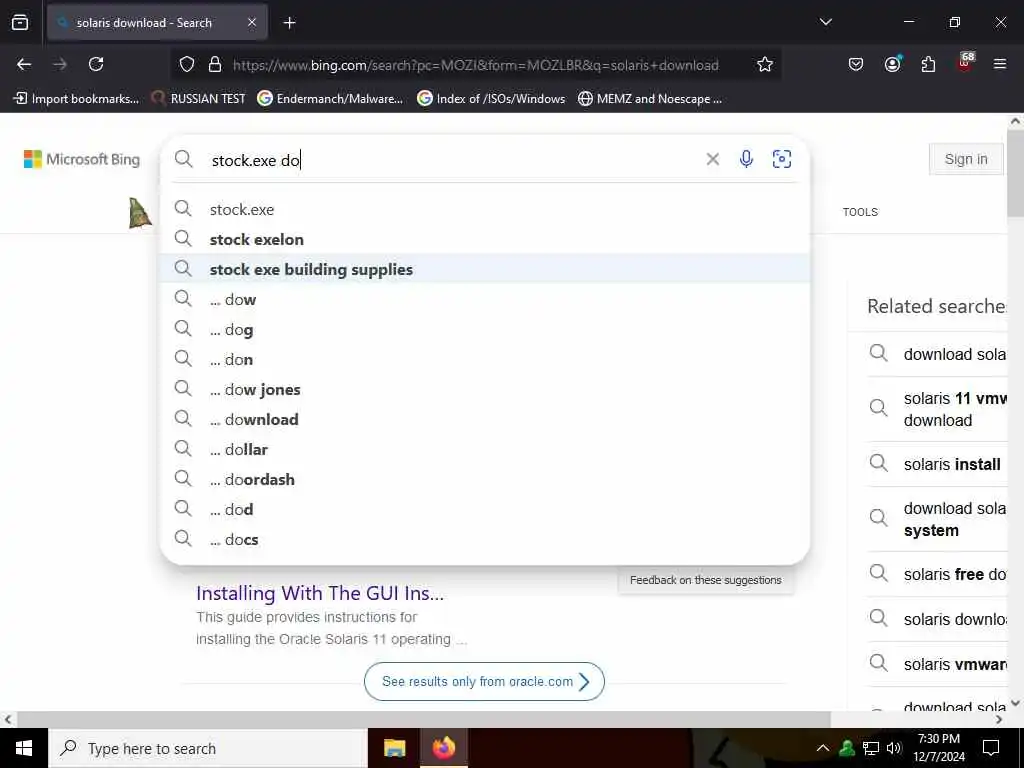Select the '... dow jones' suggestion

click(x=485, y=390)
